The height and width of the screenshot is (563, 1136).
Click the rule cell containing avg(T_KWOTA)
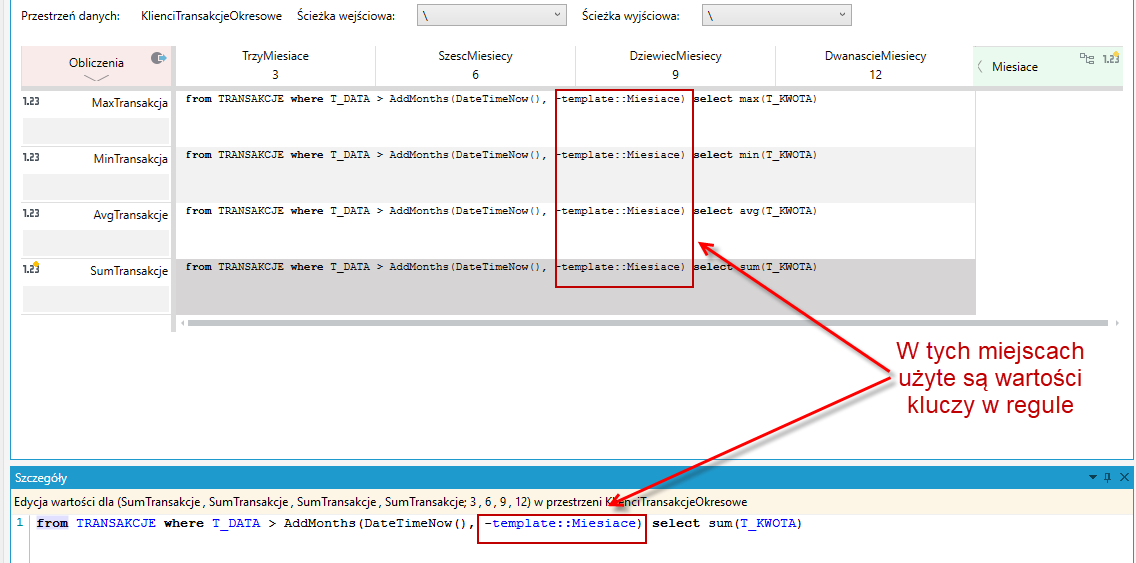click(x=576, y=230)
